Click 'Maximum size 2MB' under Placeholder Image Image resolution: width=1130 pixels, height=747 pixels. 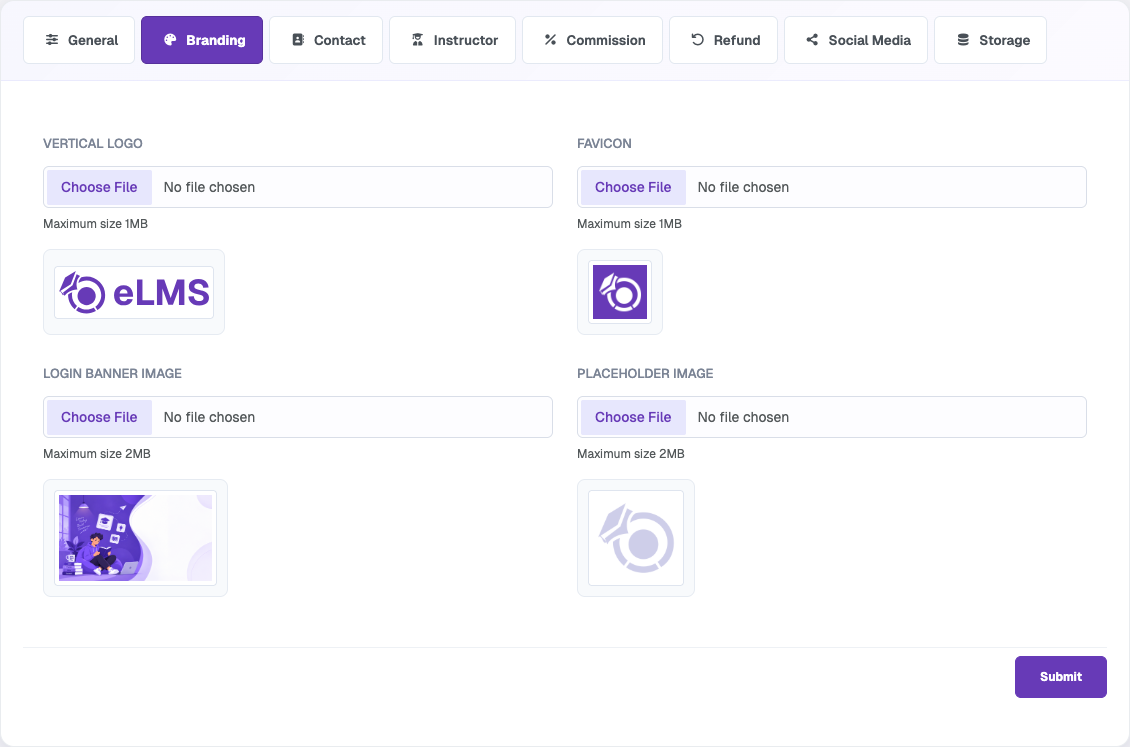[x=631, y=454]
